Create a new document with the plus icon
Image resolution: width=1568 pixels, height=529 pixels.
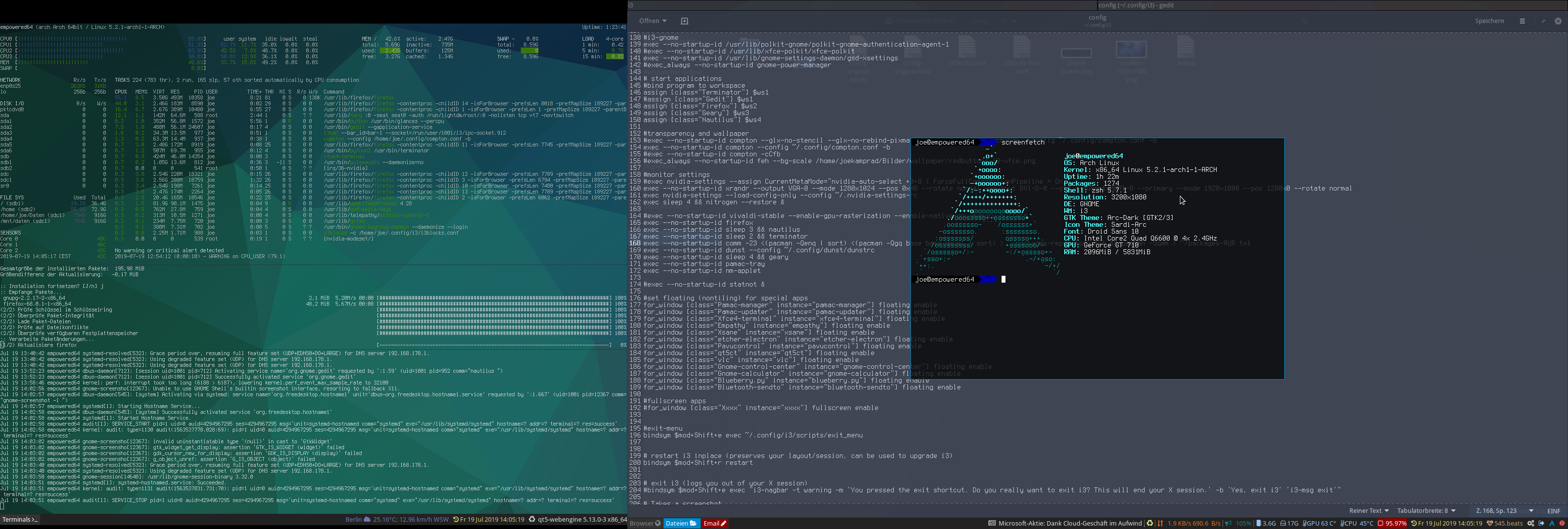coord(684,21)
